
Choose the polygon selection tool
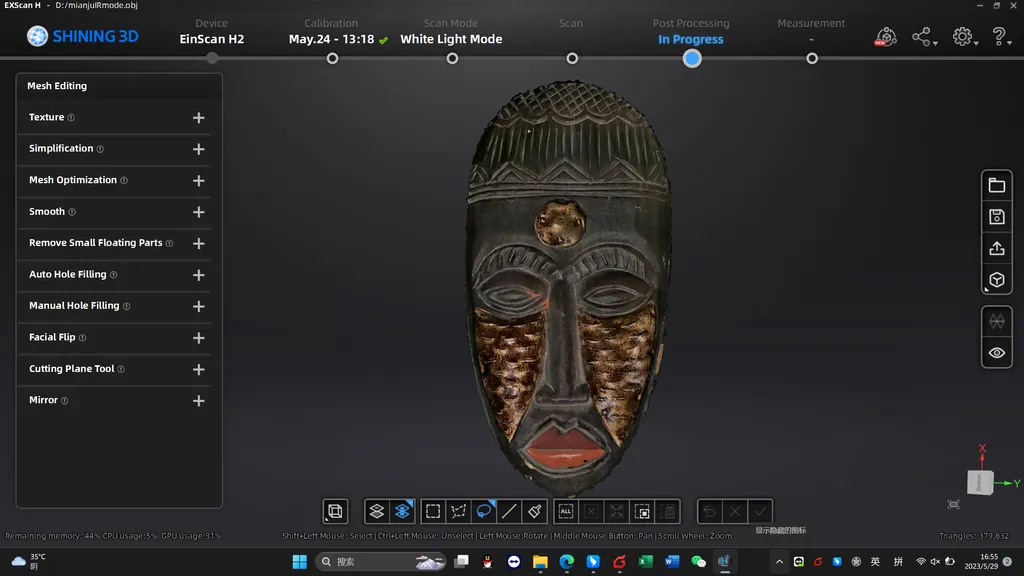[x=459, y=511]
